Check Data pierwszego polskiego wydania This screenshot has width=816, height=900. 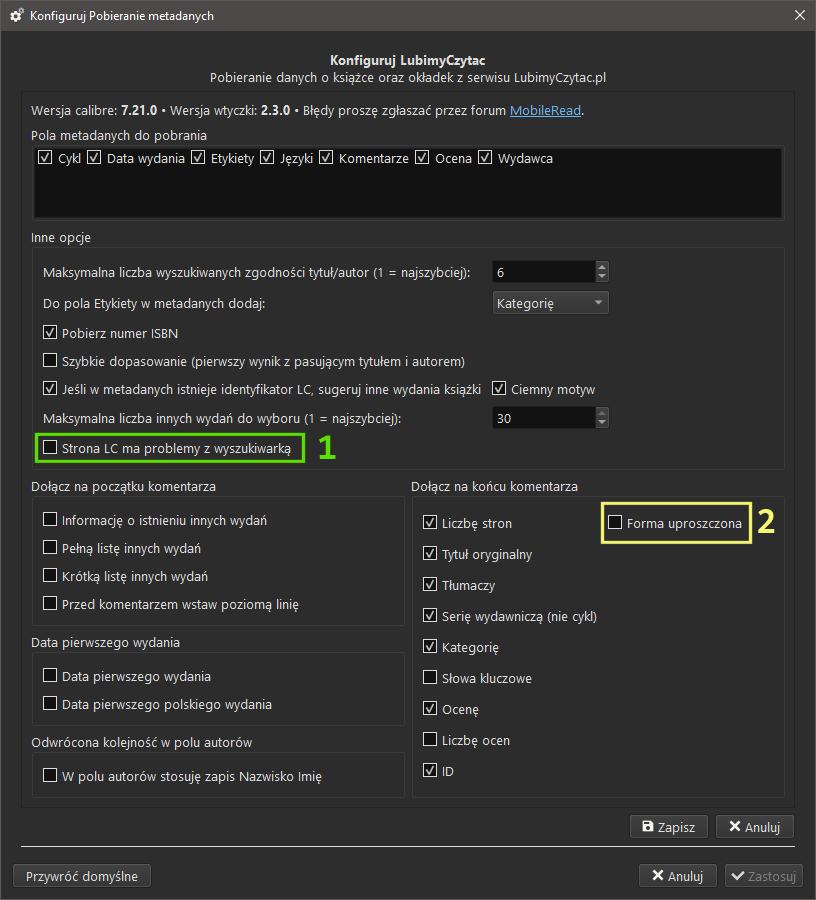coord(51,704)
